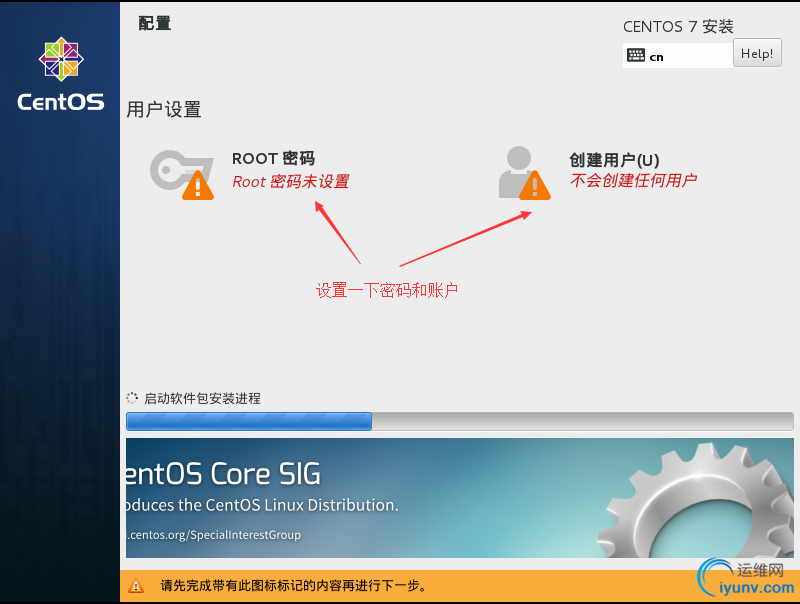Screen dimensions: 800x604
Task: Click the CentOS logo in sidebar
Action: coord(61,74)
